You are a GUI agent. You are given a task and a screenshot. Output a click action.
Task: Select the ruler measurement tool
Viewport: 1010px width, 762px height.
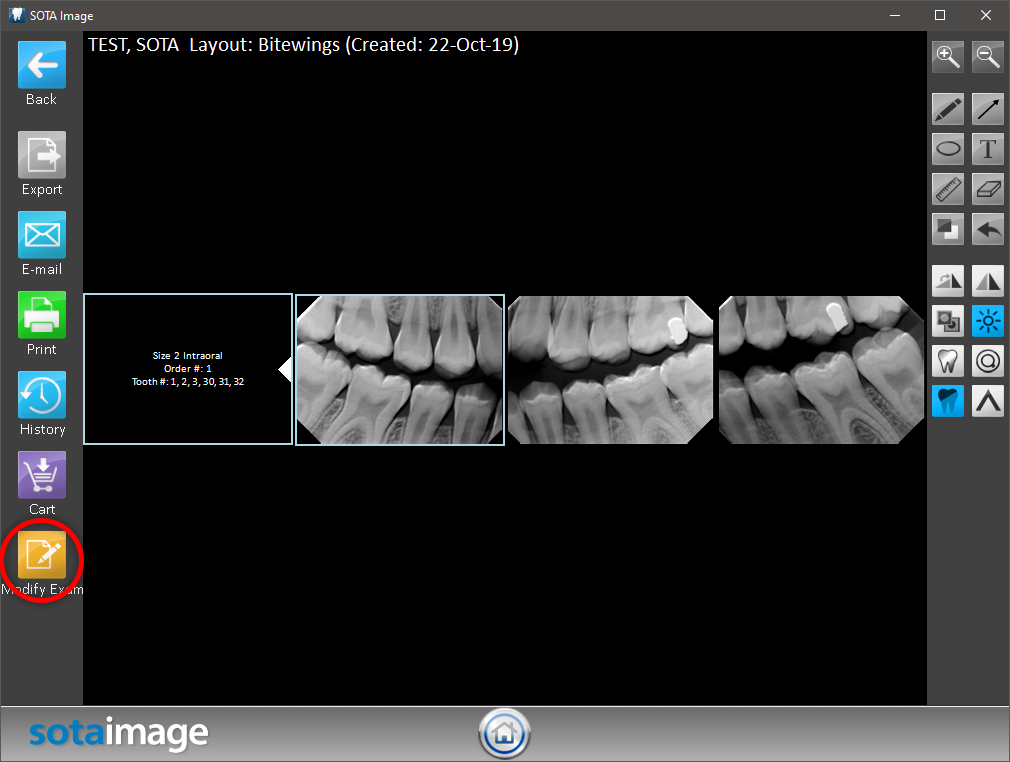(948, 189)
